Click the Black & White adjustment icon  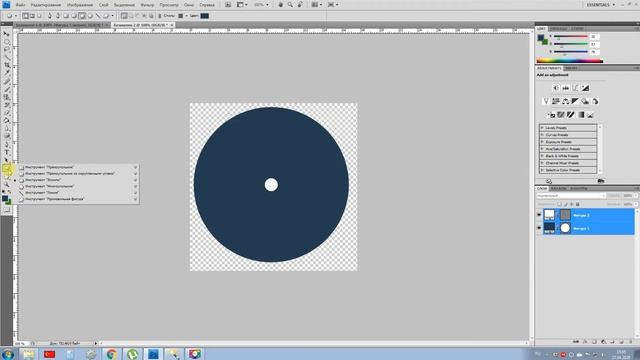[575, 101]
